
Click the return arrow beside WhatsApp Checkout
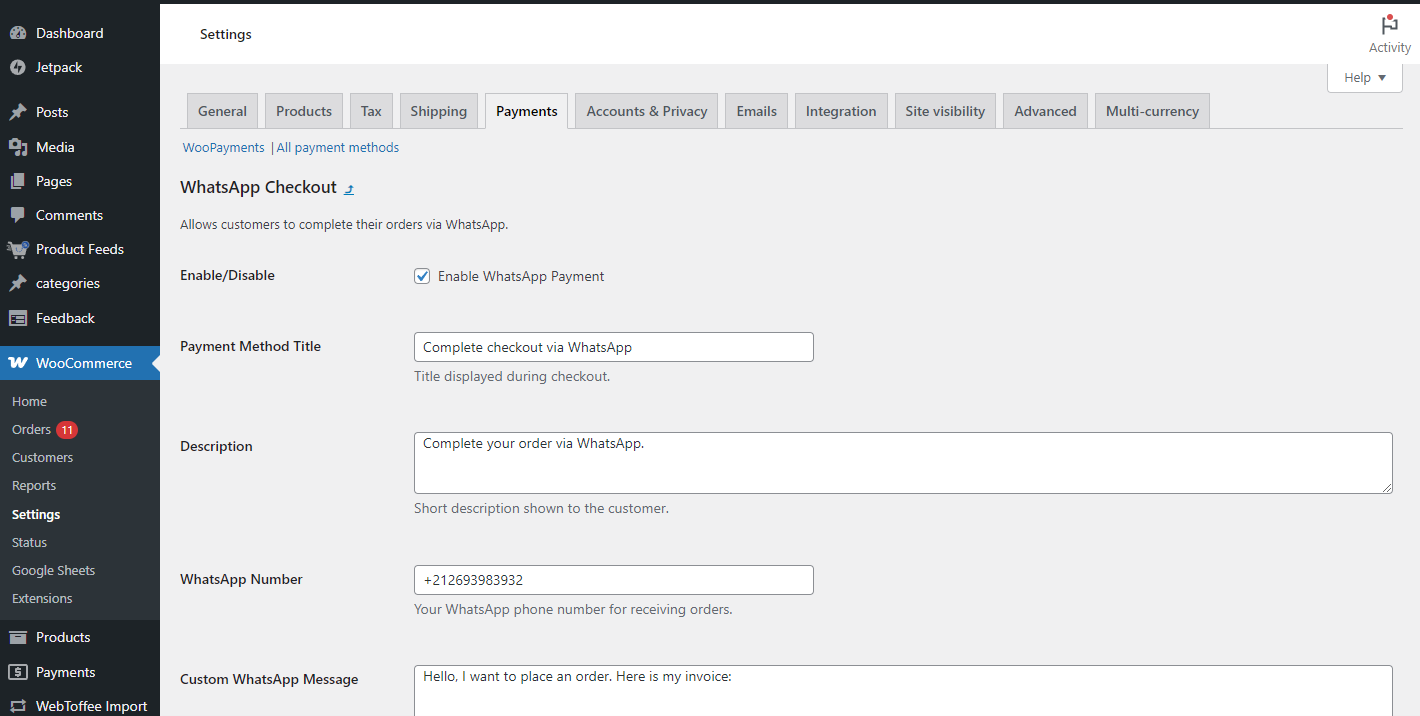point(349,189)
